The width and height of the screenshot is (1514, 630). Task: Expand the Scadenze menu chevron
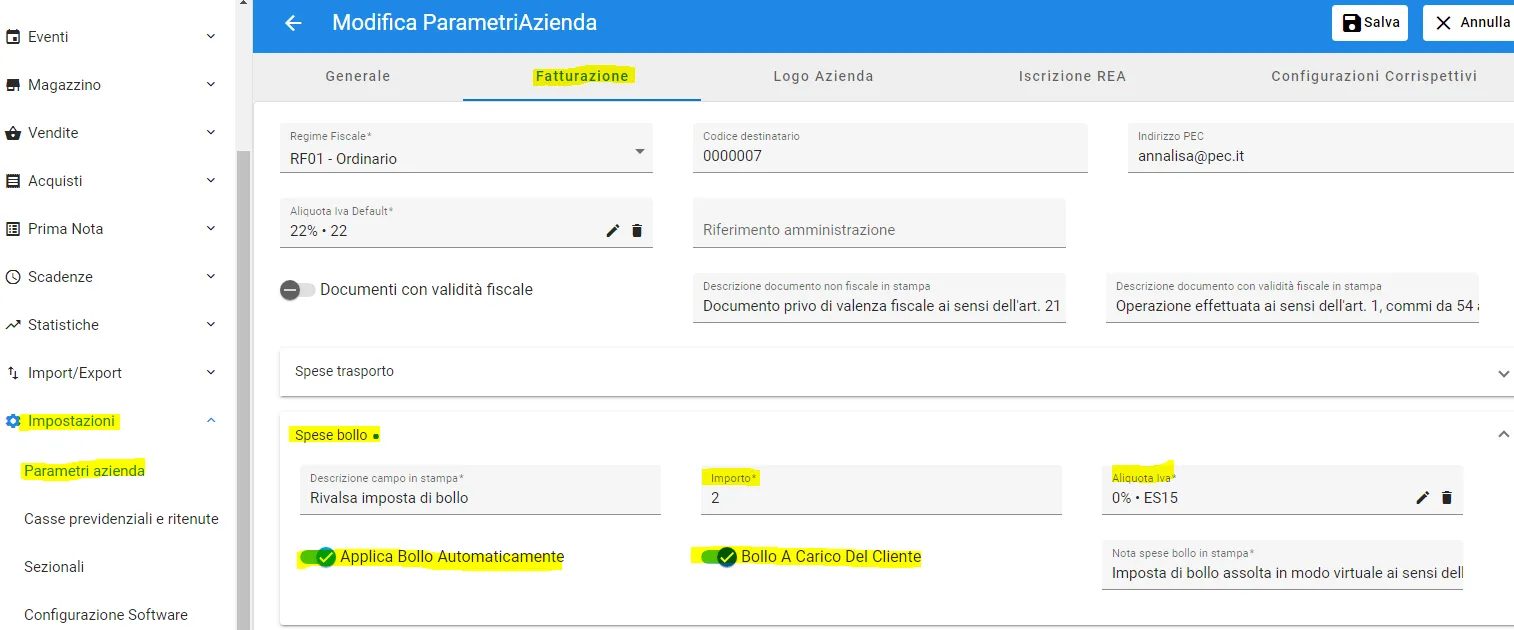(211, 277)
